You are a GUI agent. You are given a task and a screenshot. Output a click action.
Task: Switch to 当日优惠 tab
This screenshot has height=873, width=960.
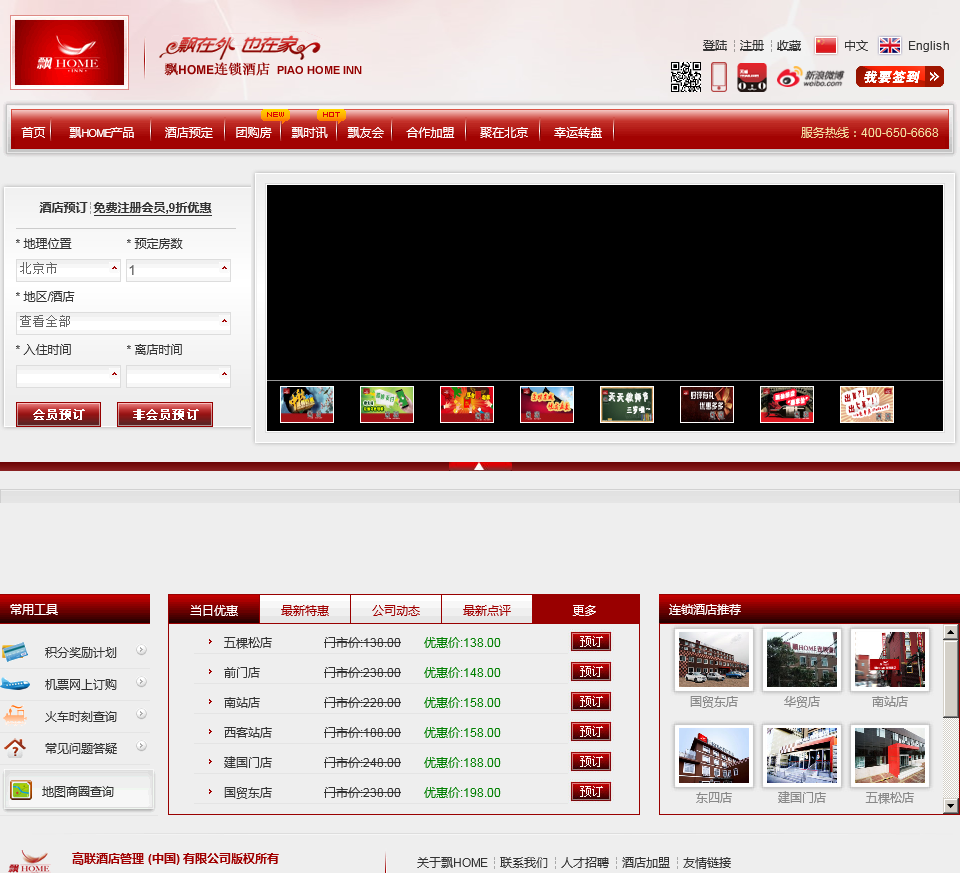[x=214, y=610]
